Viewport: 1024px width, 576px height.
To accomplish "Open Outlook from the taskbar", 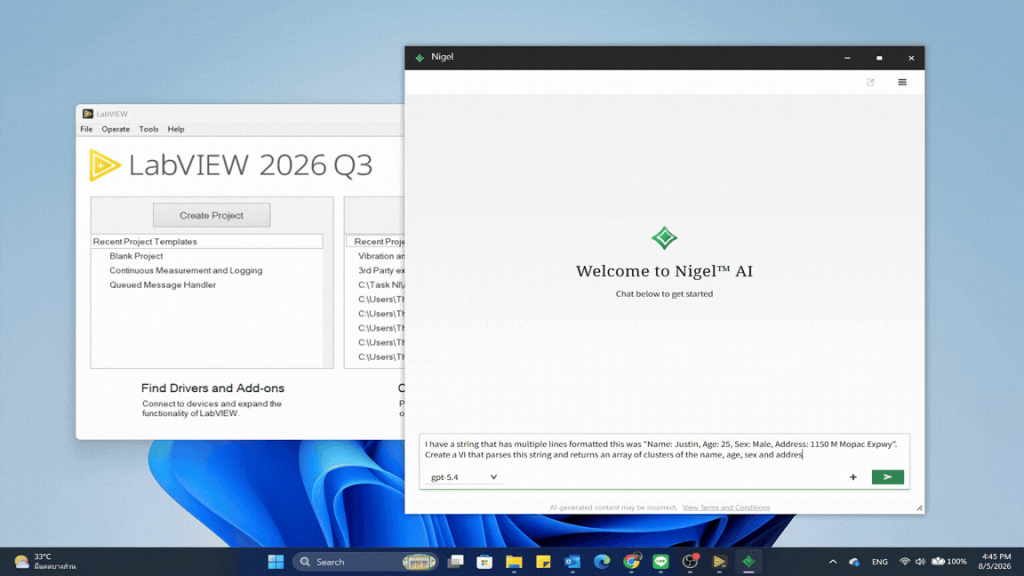I will click(573, 562).
